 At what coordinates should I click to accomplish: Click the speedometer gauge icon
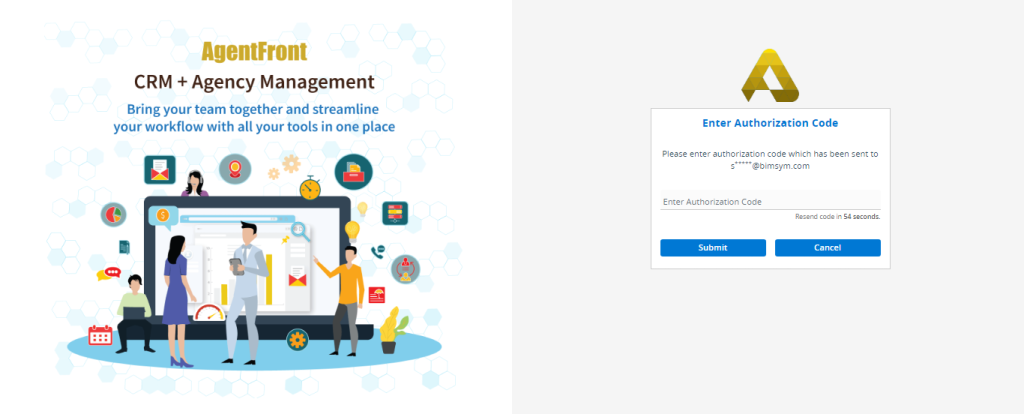point(207,314)
